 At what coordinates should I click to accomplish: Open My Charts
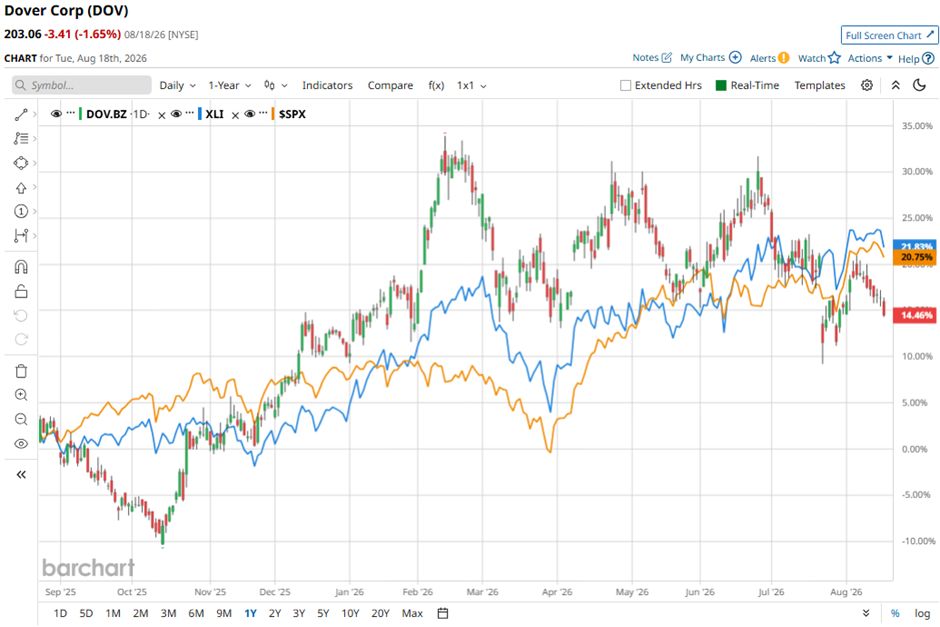click(x=710, y=58)
